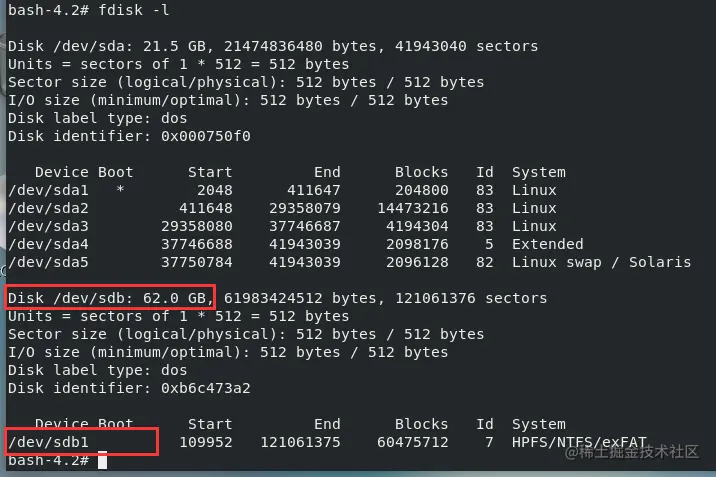
Task: Click the blocks value '2098176'
Action: pos(417,244)
